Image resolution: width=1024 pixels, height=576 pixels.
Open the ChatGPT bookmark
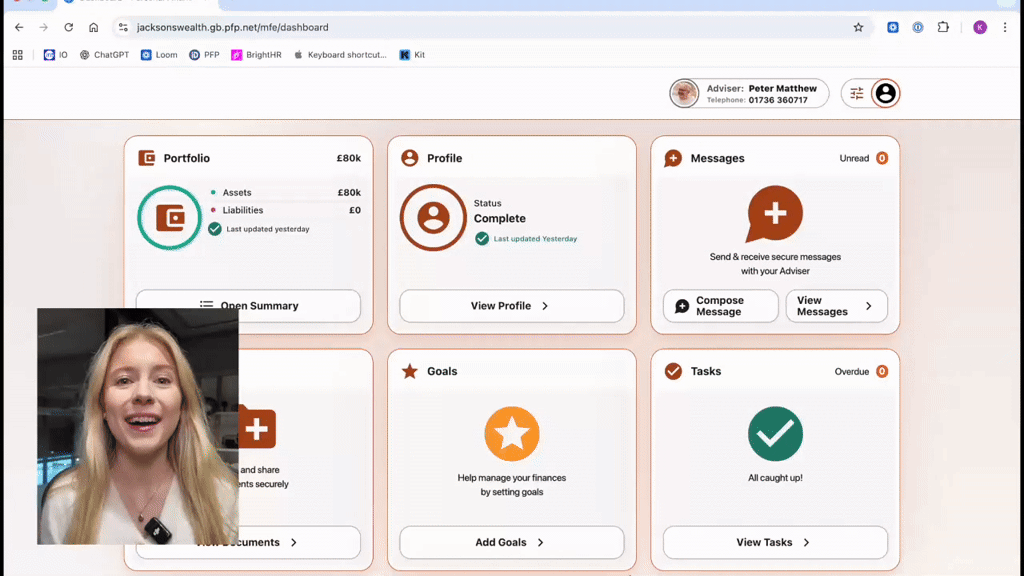point(104,55)
